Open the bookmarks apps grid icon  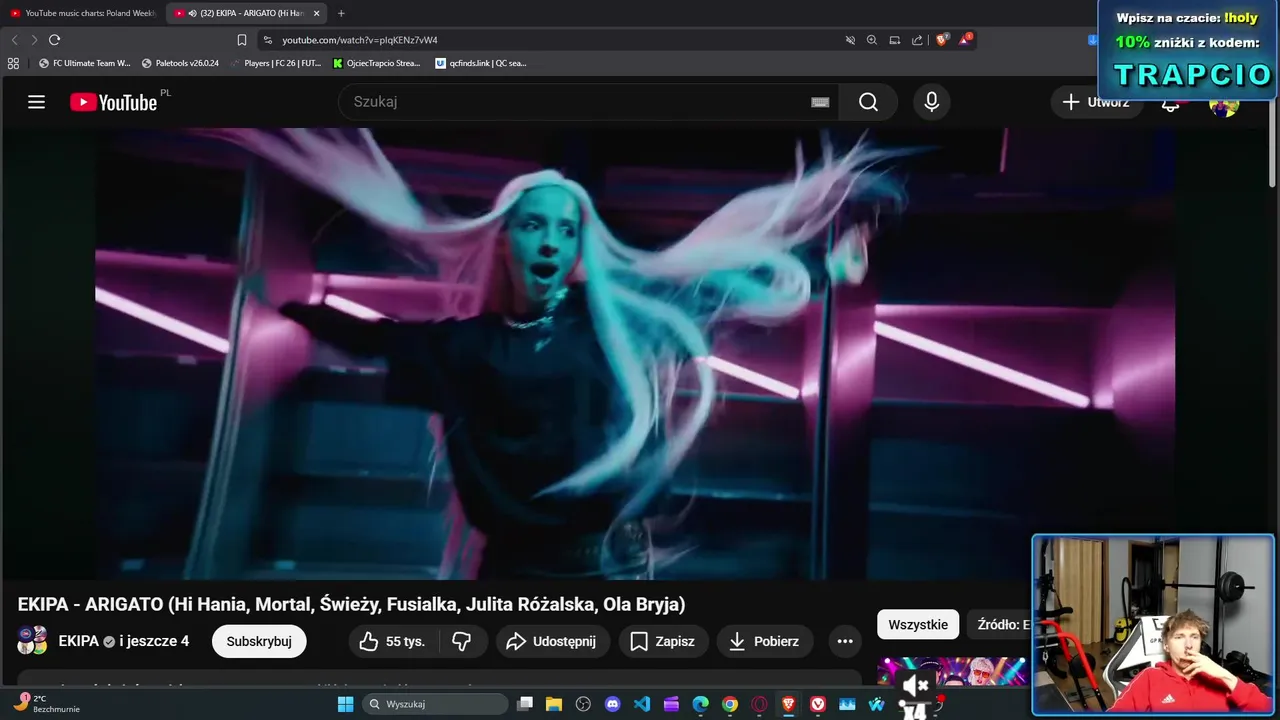click(x=13, y=63)
